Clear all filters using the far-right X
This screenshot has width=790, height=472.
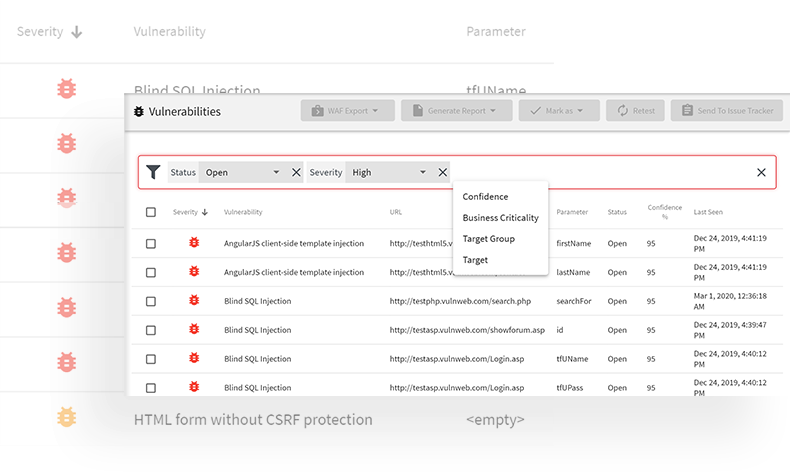761,172
